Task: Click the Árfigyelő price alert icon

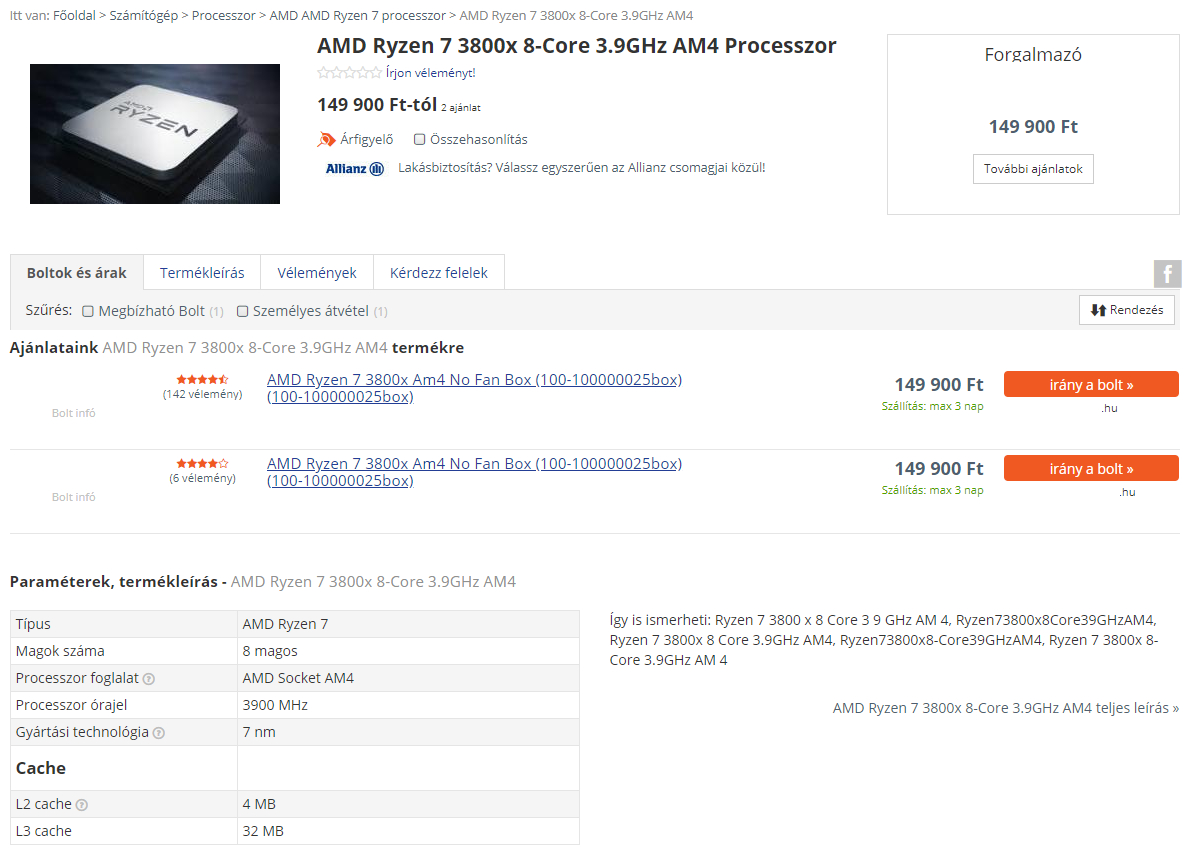Action: (326, 139)
